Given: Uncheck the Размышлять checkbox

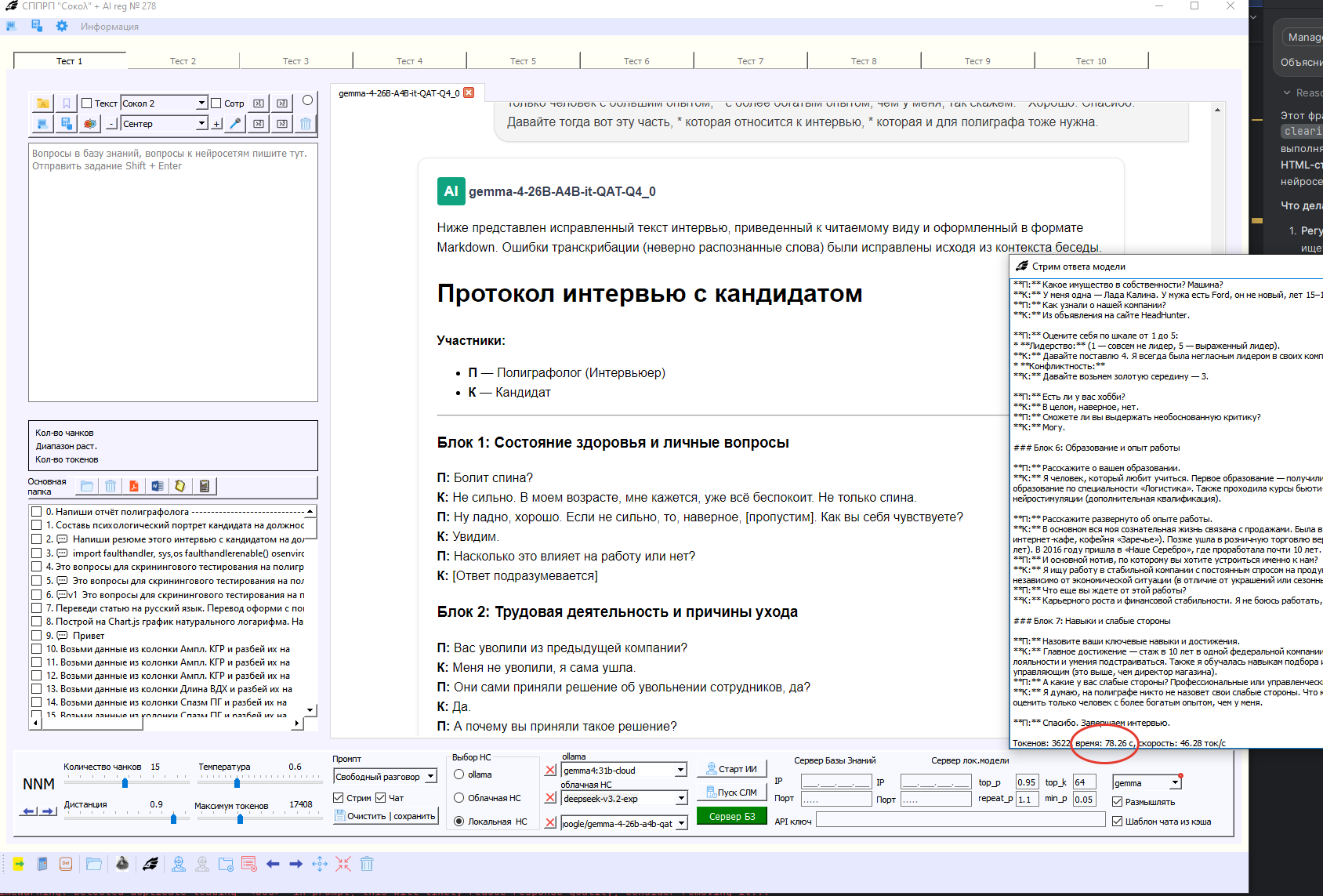Looking at the screenshot, I should (x=1118, y=802).
